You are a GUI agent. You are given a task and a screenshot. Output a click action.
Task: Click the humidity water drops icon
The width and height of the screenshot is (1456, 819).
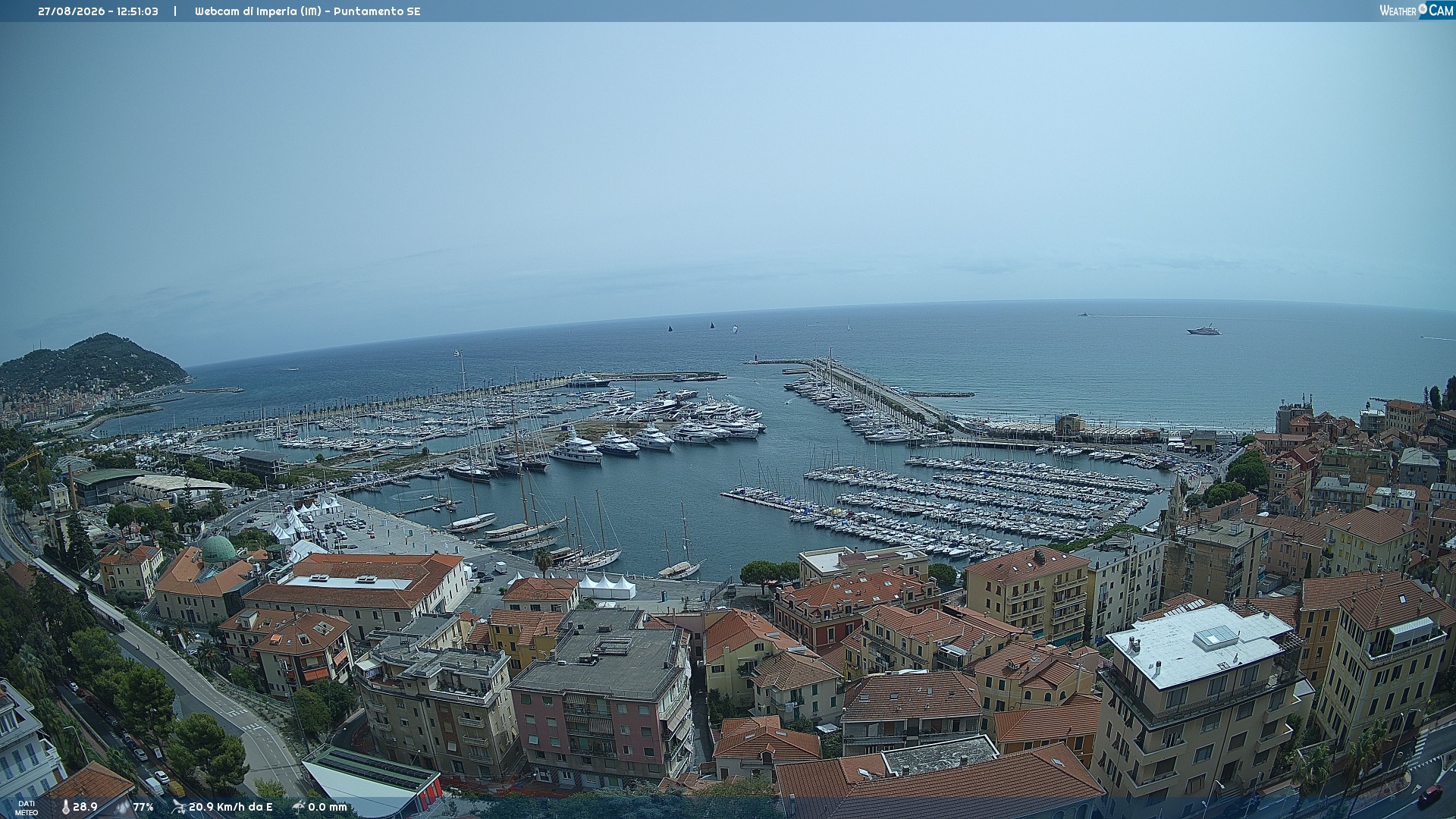click(122, 807)
